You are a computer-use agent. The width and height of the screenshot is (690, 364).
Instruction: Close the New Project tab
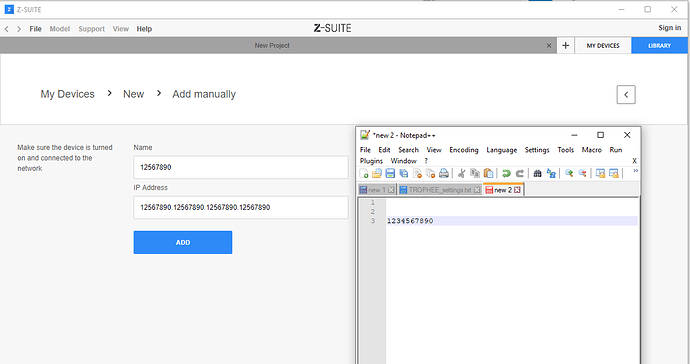[x=549, y=45]
